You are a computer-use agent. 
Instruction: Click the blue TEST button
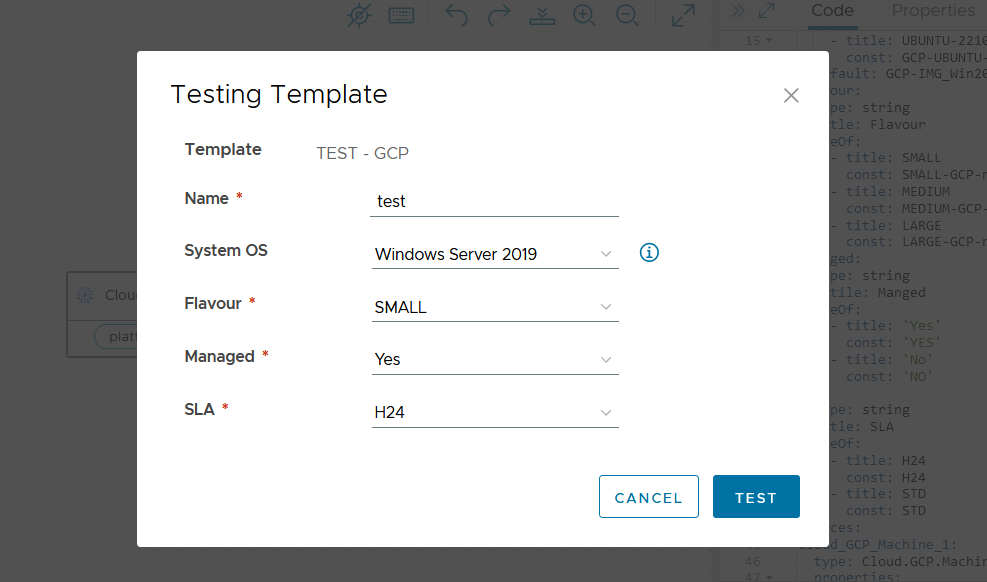click(x=756, y=496)
